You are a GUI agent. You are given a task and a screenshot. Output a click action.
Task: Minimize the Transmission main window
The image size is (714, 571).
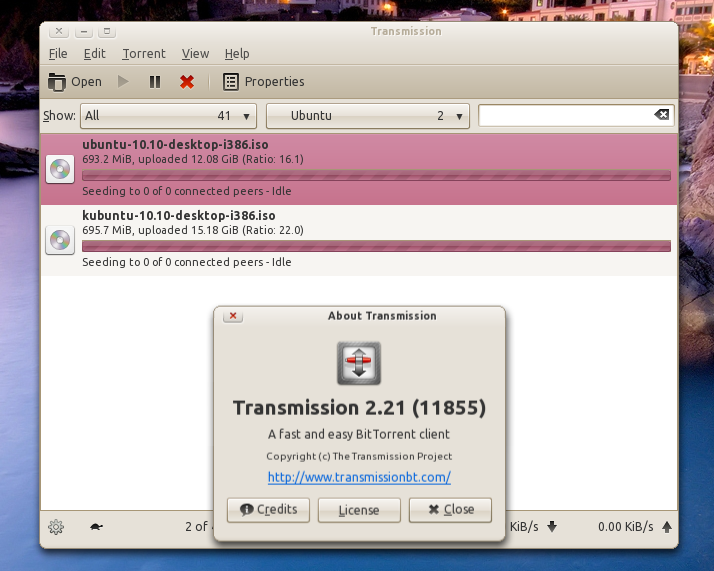(x=83, y=31)
